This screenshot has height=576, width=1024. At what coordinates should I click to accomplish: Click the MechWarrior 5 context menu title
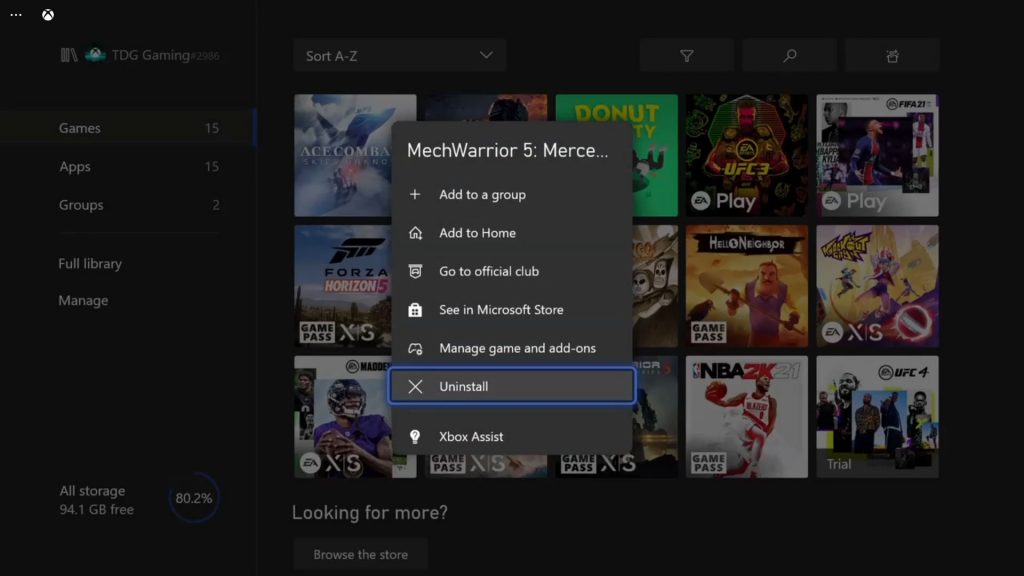pyautogui.click(x=507, y=150)
